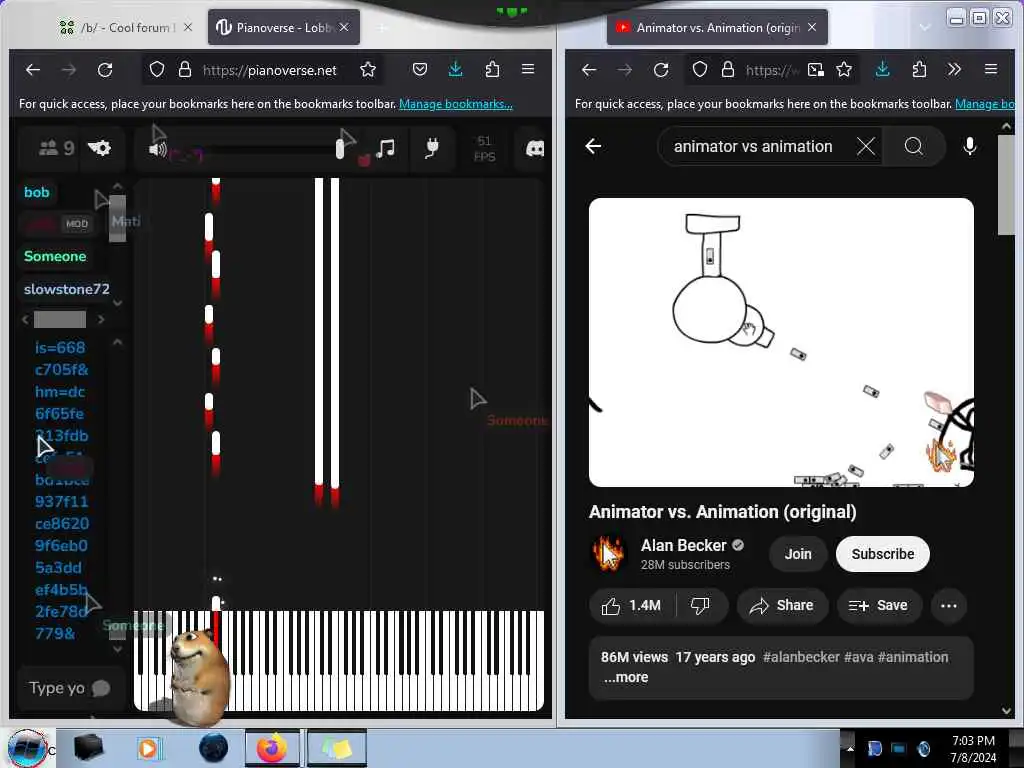Image resolution: width=1024 pixels, height=768 pixels.
Task: Click lock icon beside pianoverse.net
Action: [185, 69]
